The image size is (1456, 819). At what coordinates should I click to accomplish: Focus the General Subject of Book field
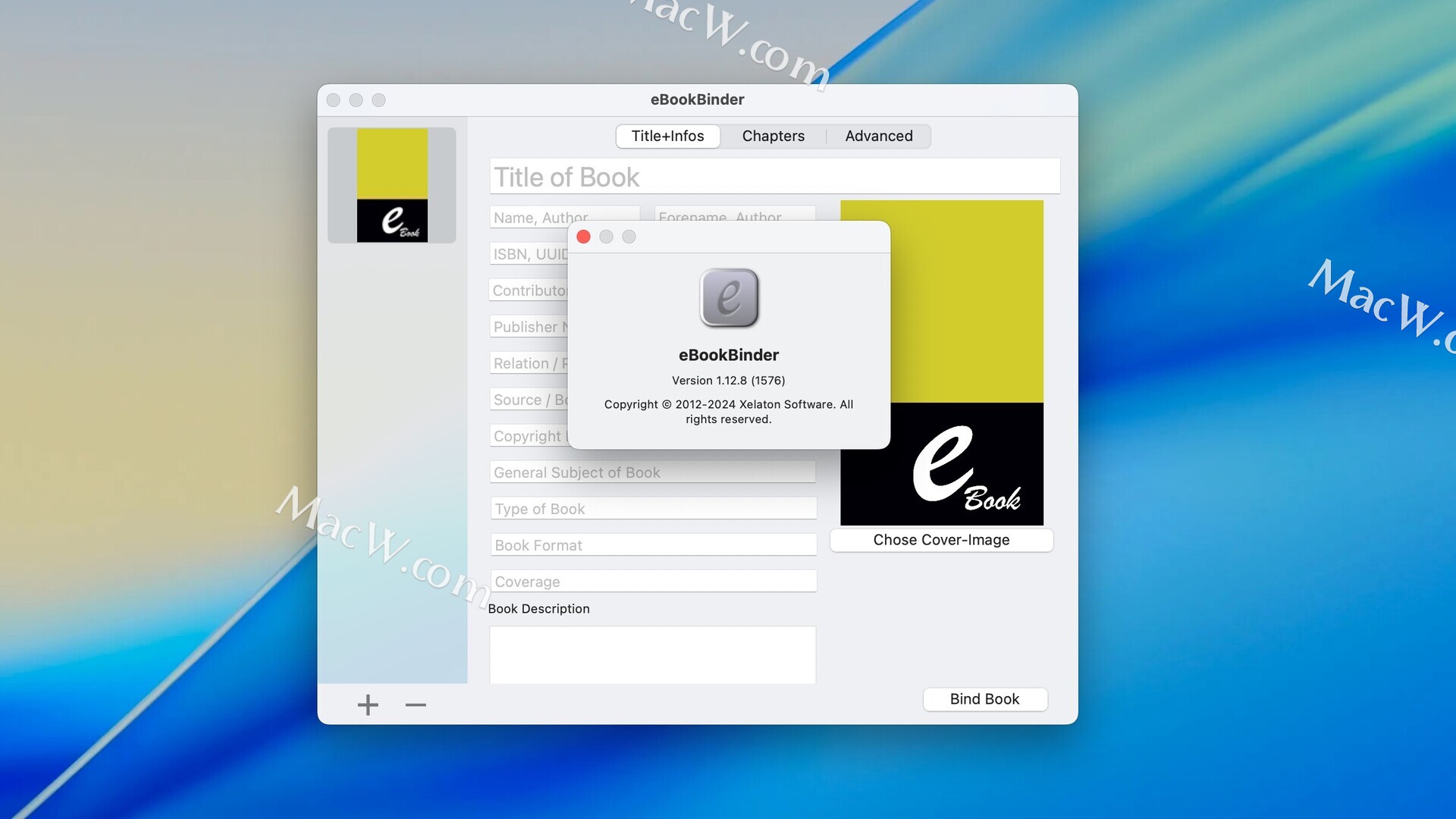(x=653, y=472)
